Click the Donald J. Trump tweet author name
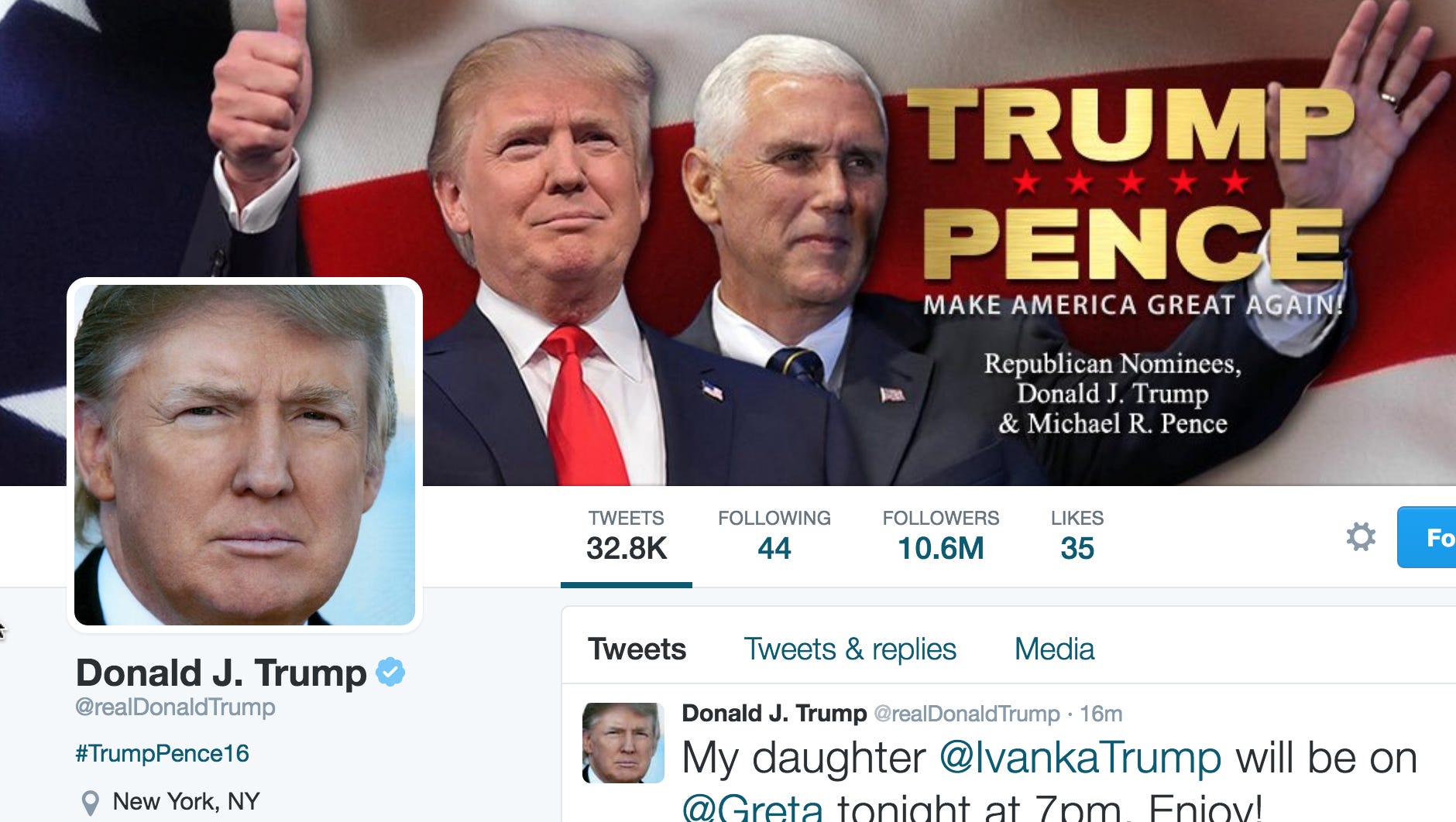 coord(774,713)
